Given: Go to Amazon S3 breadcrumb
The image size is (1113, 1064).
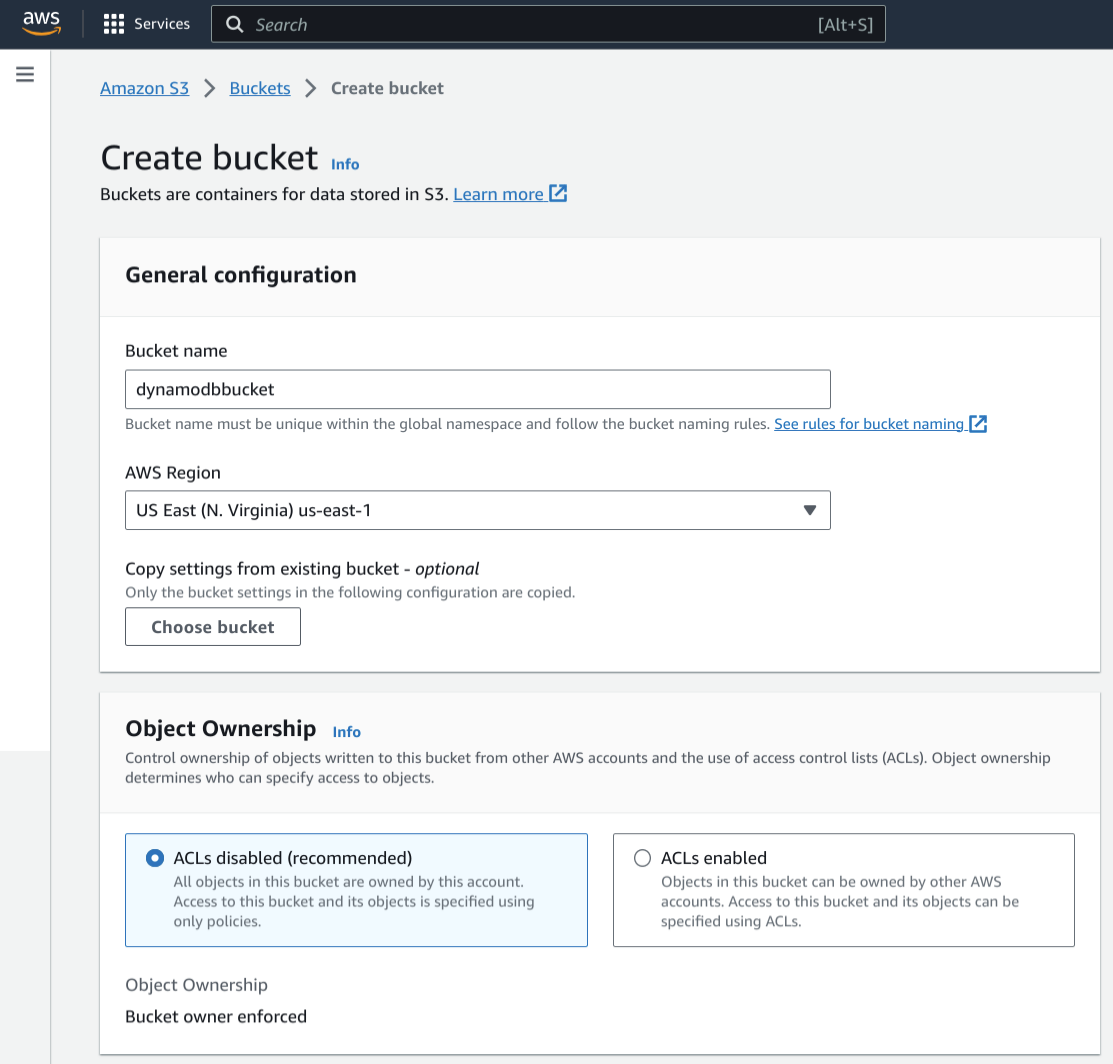Looking at the screenshot, I should (144, 88).
